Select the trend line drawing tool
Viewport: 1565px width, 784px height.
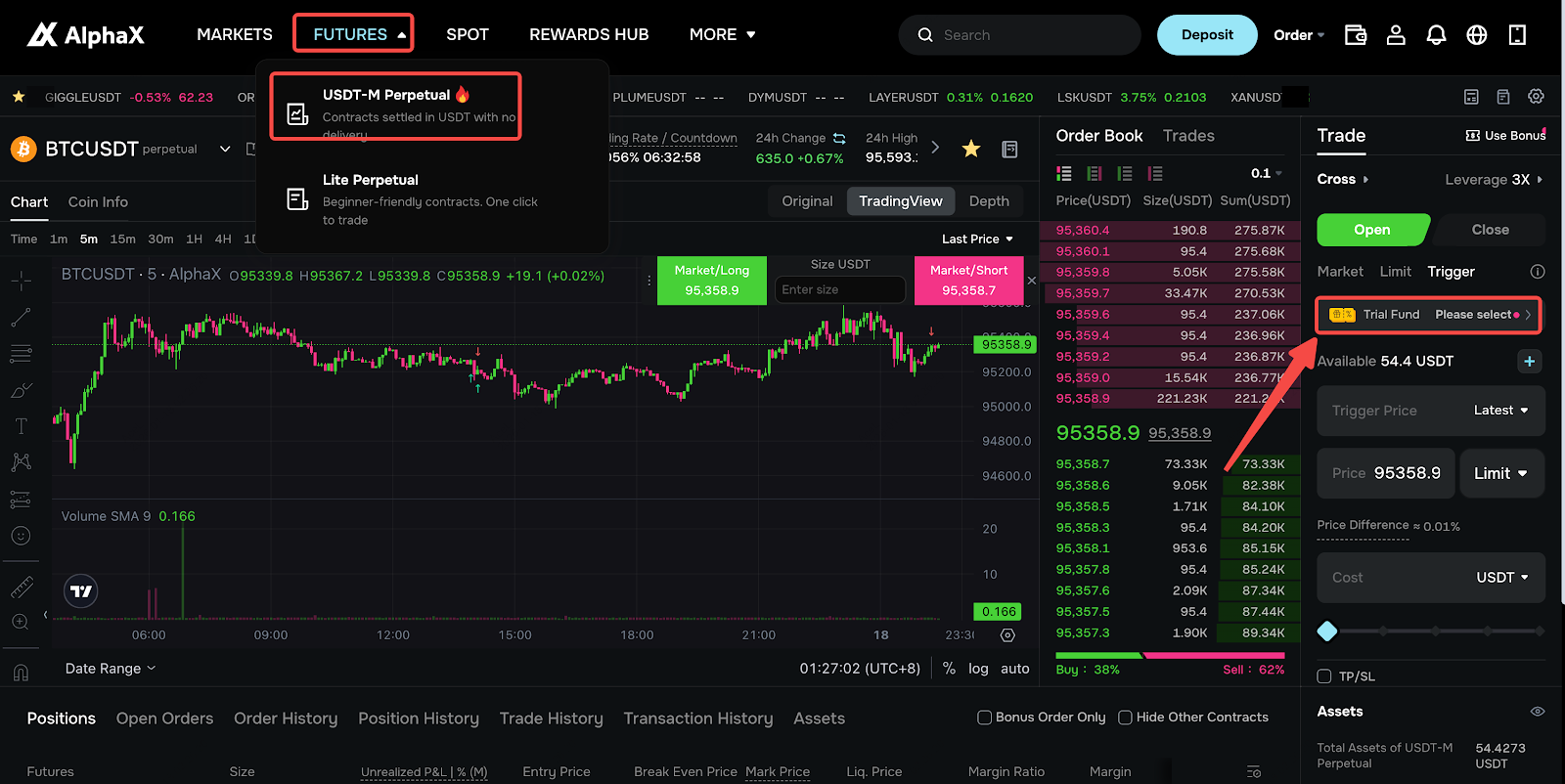[21, 317]
